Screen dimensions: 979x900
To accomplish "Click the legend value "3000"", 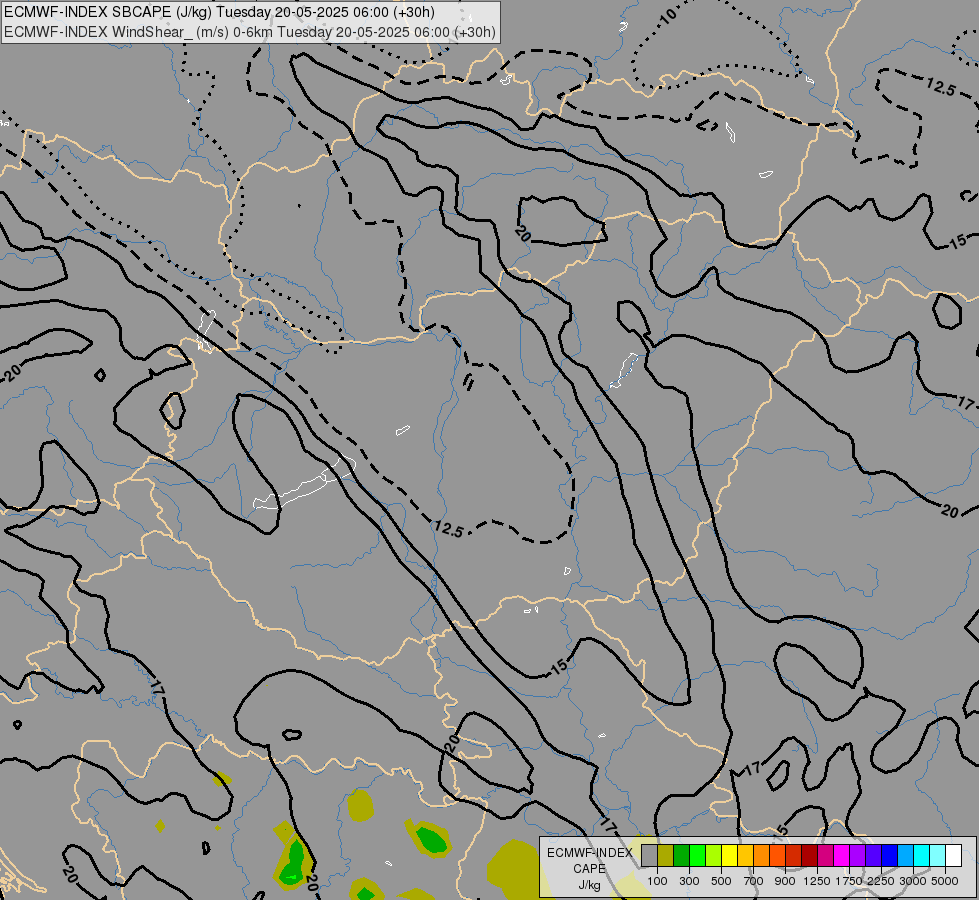I will pos(912,881).
